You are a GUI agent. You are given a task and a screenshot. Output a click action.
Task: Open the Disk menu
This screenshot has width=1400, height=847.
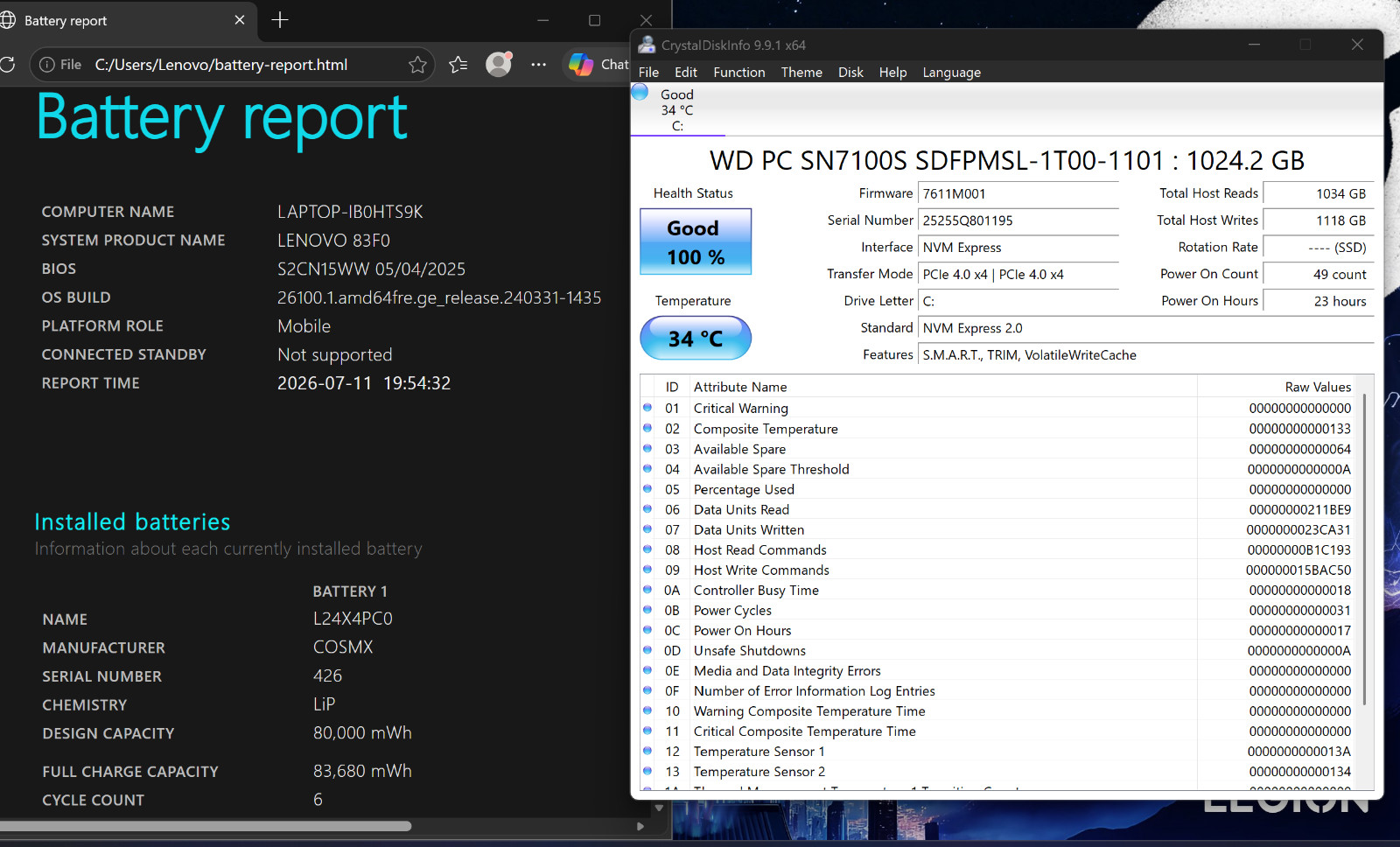(850, 73)
